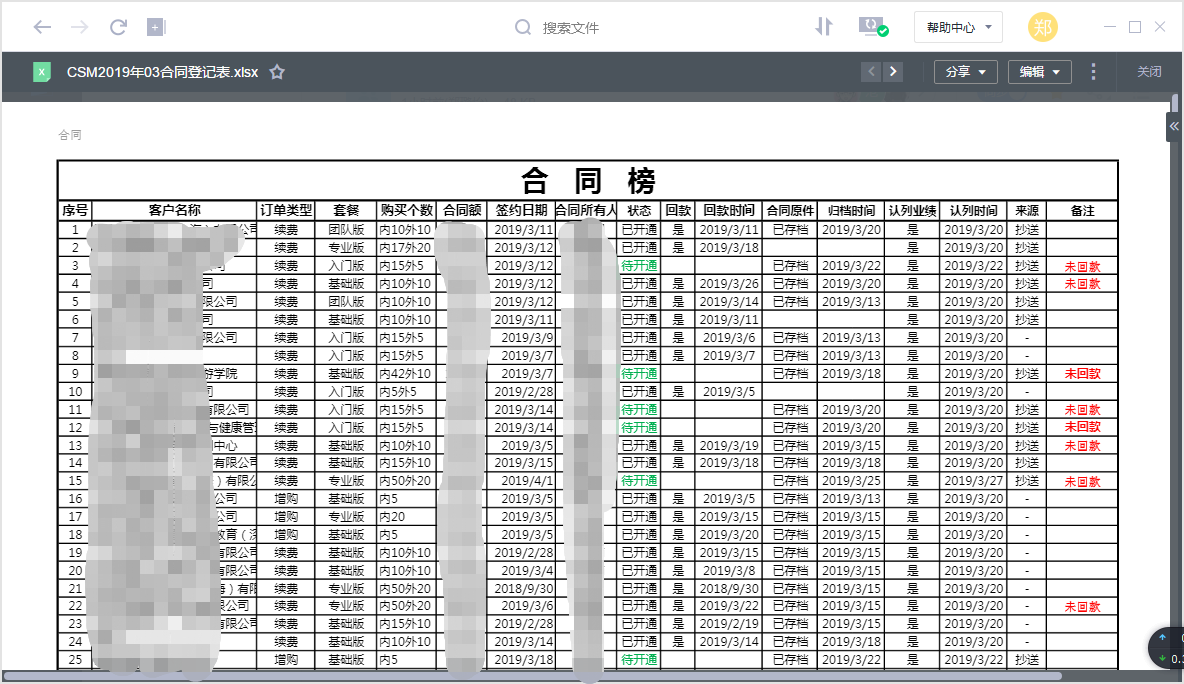Viewport: 1184px width, 684px height.
Task: Select the 合同 sheet tab
Action: pyautogui.click(x=70, y=134)
